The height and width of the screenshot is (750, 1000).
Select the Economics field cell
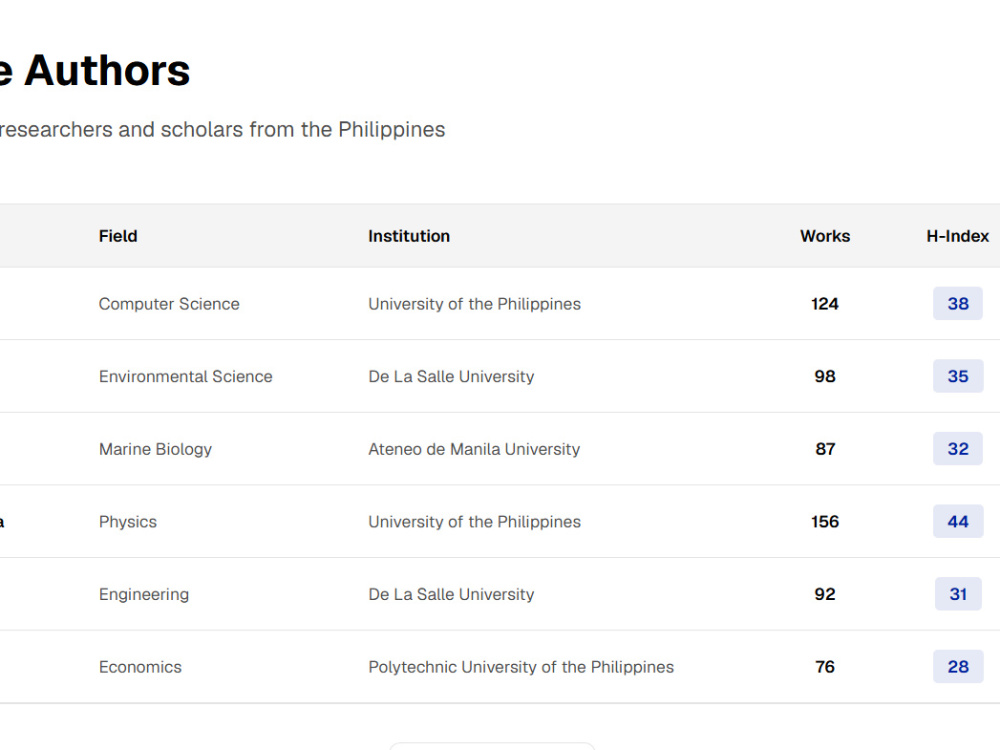[x=140, y=667]
